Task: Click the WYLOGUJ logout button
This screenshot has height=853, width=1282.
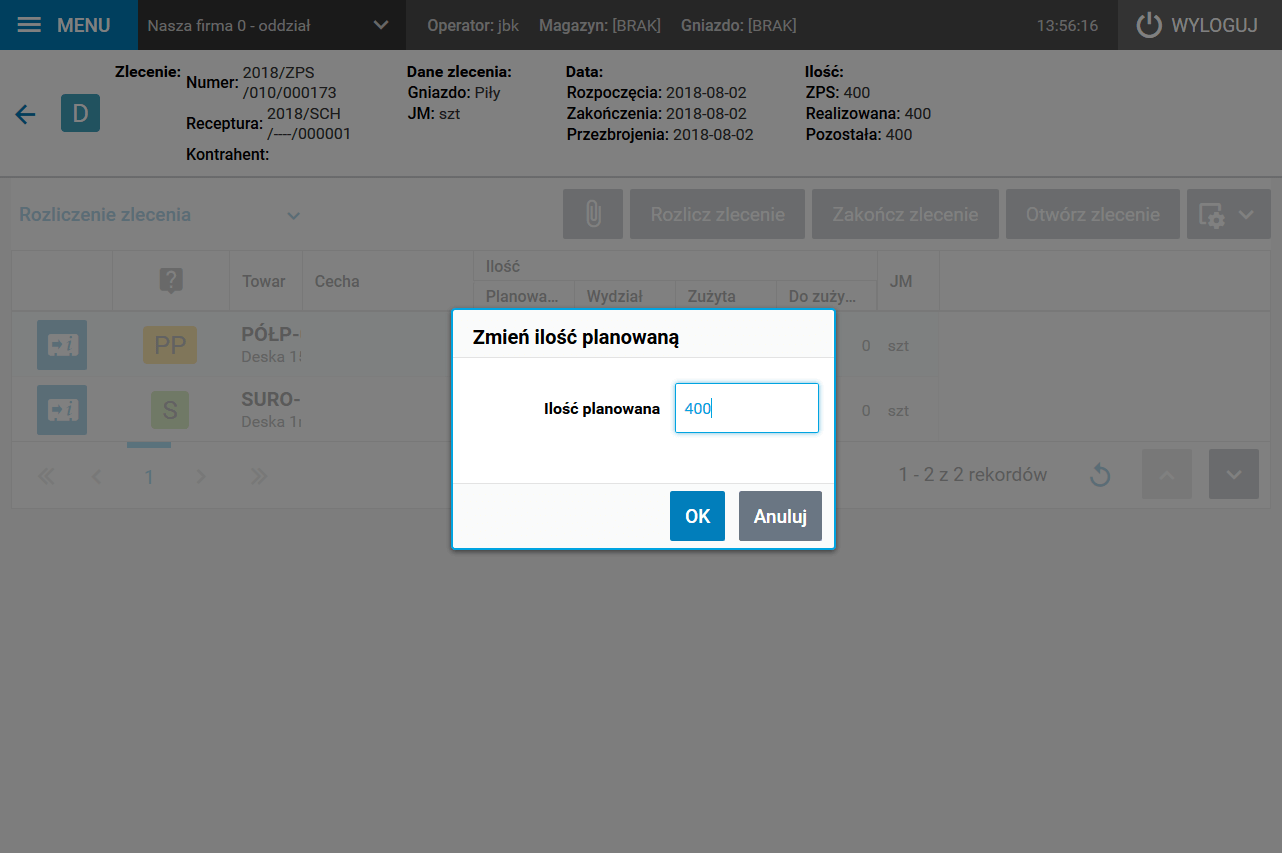Action: (1199, 25)
